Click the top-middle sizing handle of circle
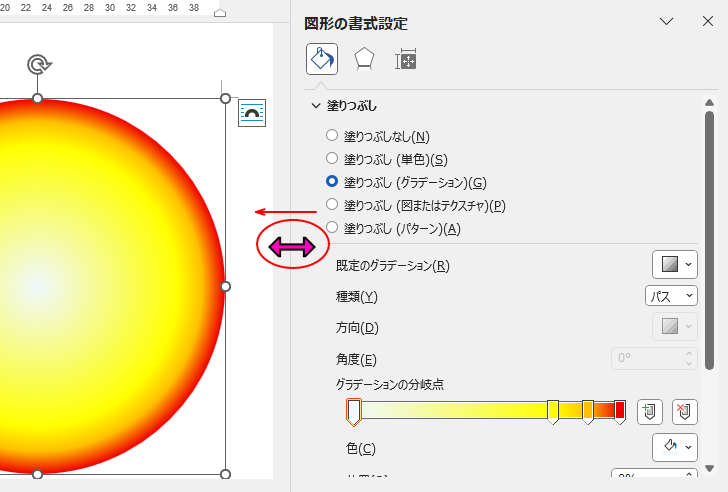Screen dimensions: 728x492 point(38,98)
